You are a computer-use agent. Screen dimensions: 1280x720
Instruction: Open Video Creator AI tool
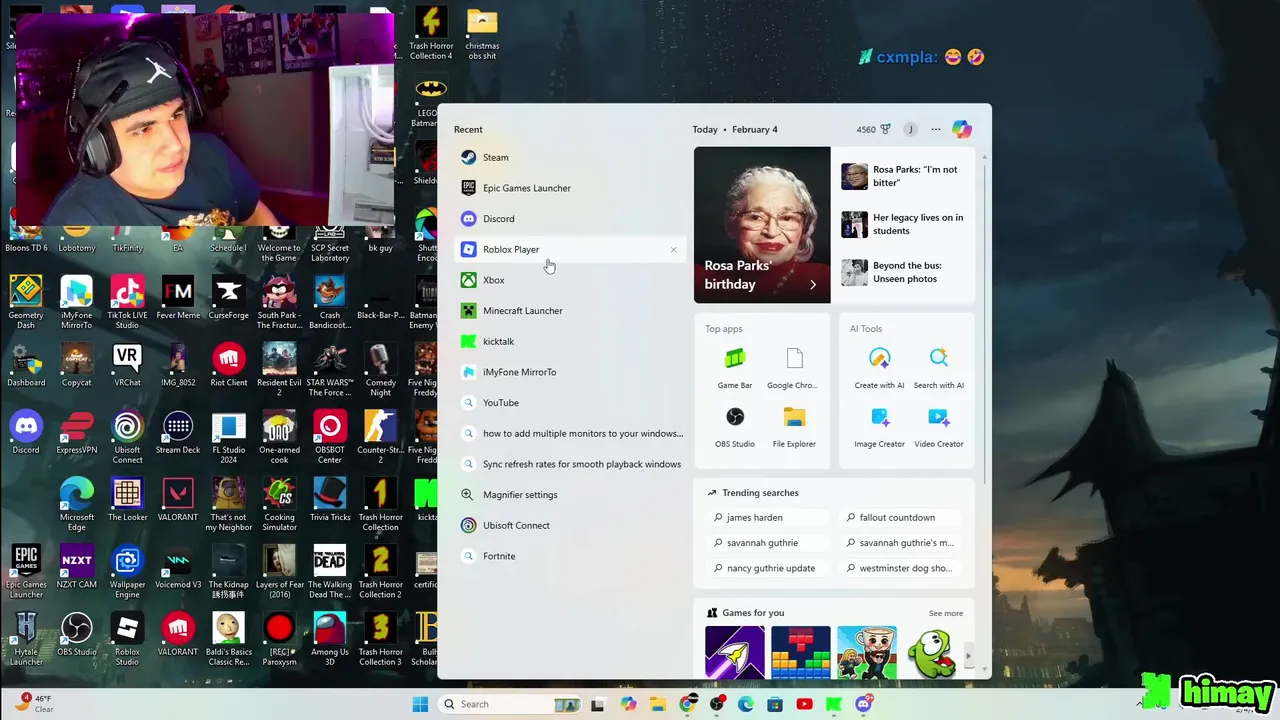939,427
